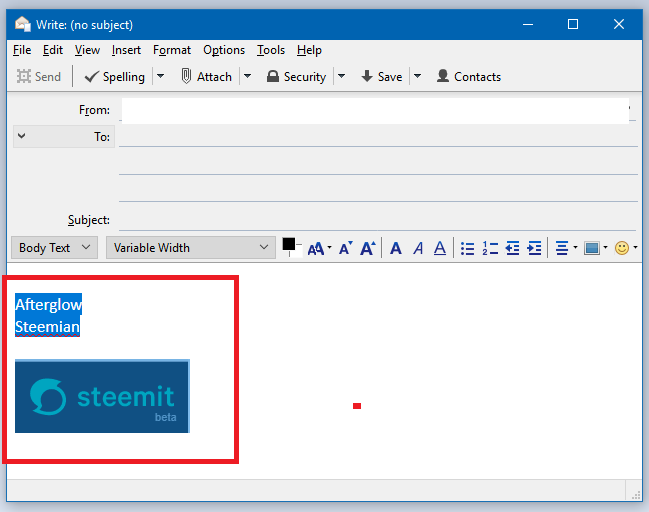
Task: Close the Write window
Action: (x=619, y=24)
